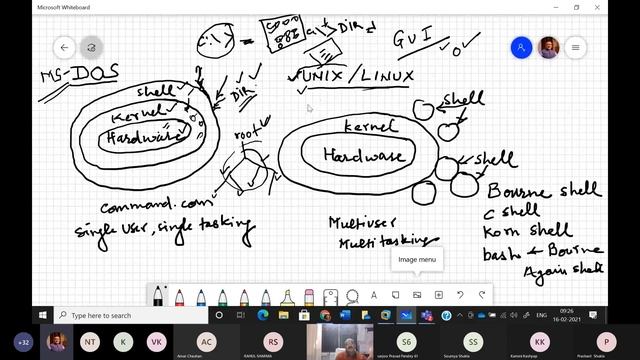The height and width of the screenshot is (360, 640).
Task: Open the user profile photo in Whiteboard
Action: click(549, 48)
